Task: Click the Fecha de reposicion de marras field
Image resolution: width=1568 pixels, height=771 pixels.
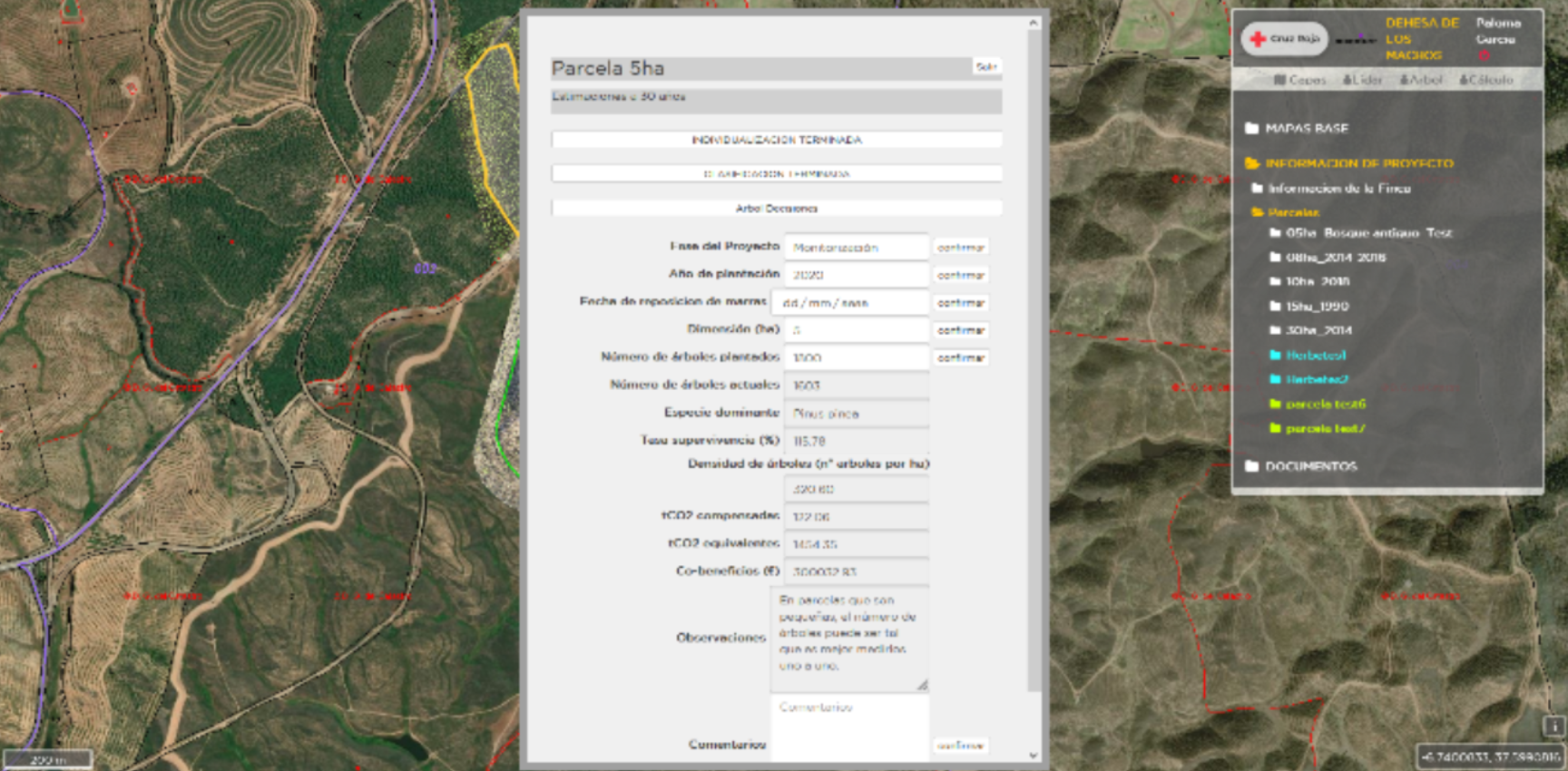Action: pos(850,303)
